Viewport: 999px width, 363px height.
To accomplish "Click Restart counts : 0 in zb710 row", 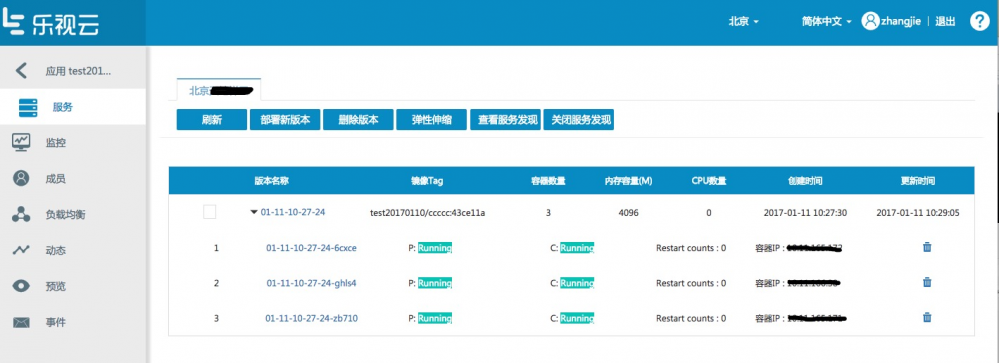I will (x=691, y=318).
